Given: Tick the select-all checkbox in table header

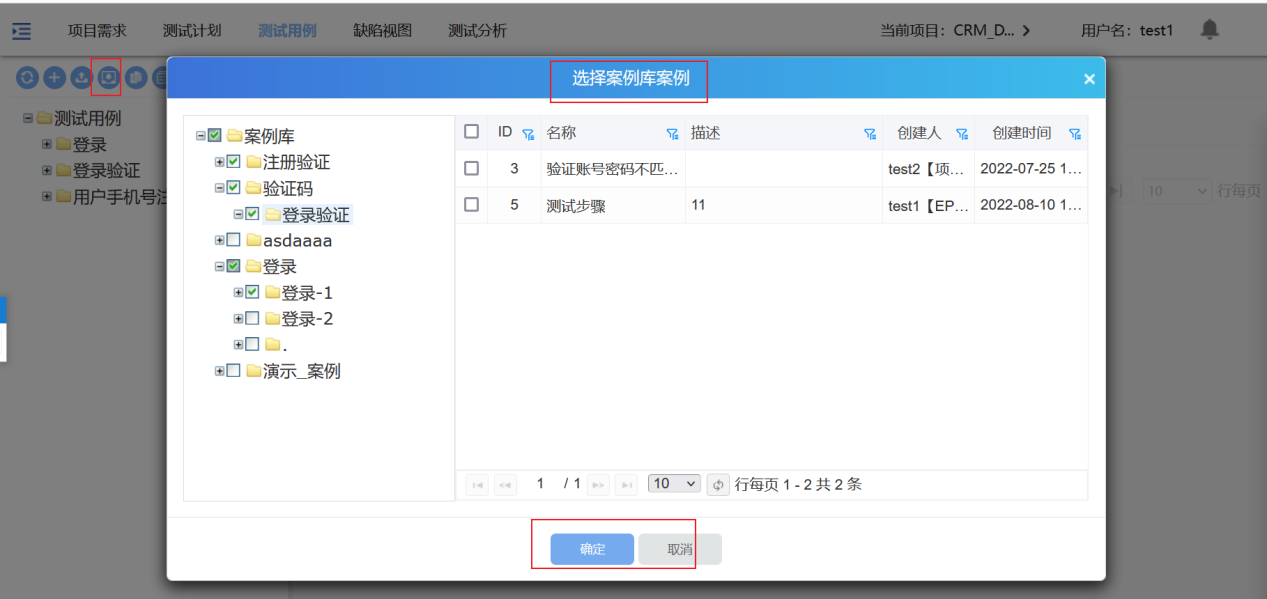Looking at the screenshot, I should [472, 132].
